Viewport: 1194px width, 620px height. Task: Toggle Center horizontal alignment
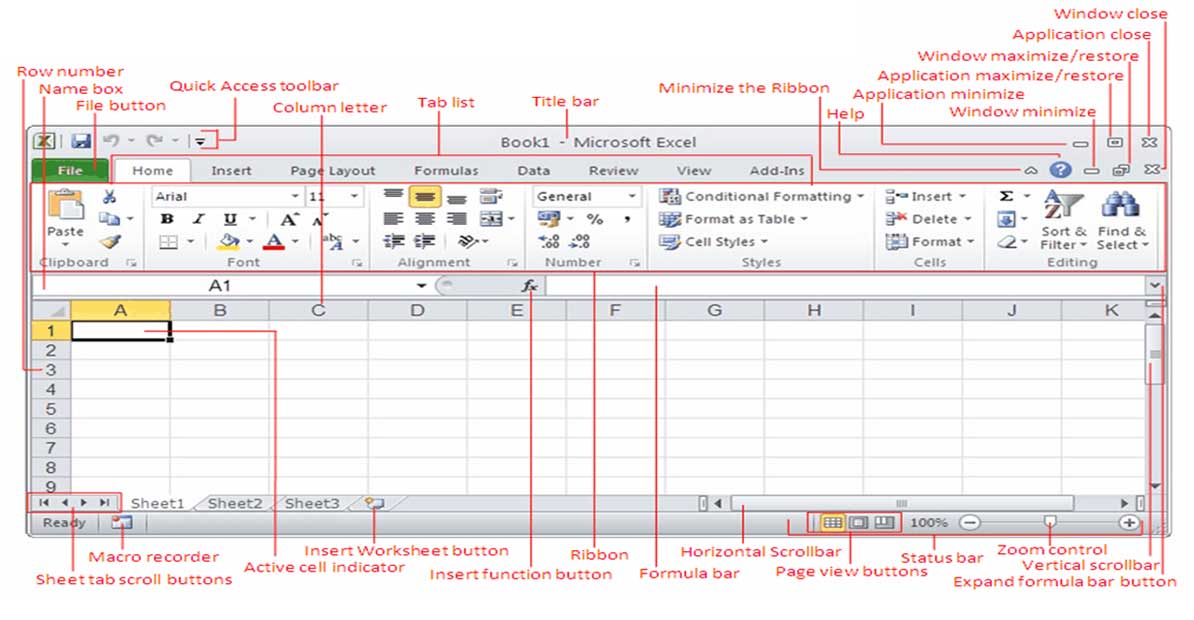424,219
